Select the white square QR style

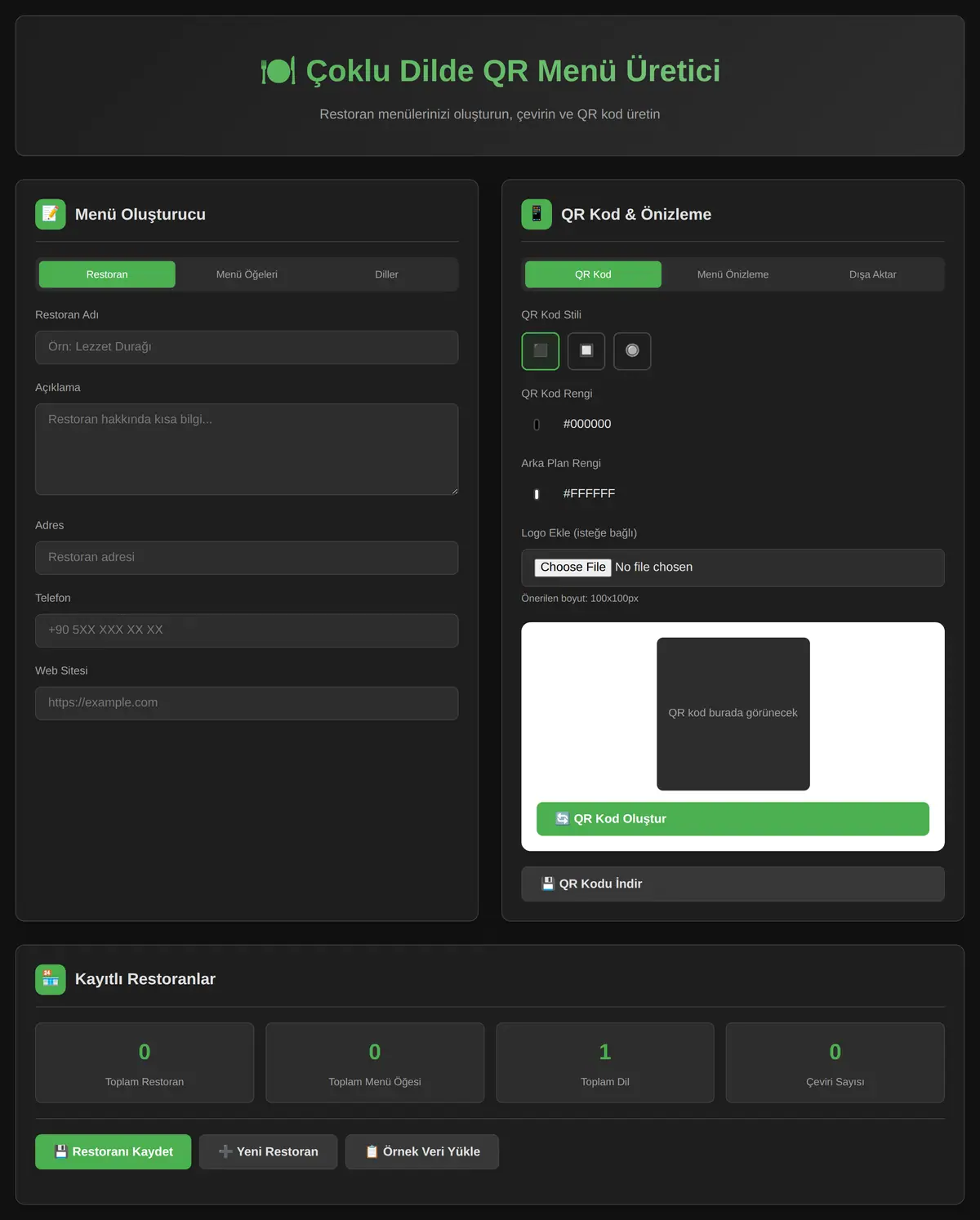(x=586, y=351)
